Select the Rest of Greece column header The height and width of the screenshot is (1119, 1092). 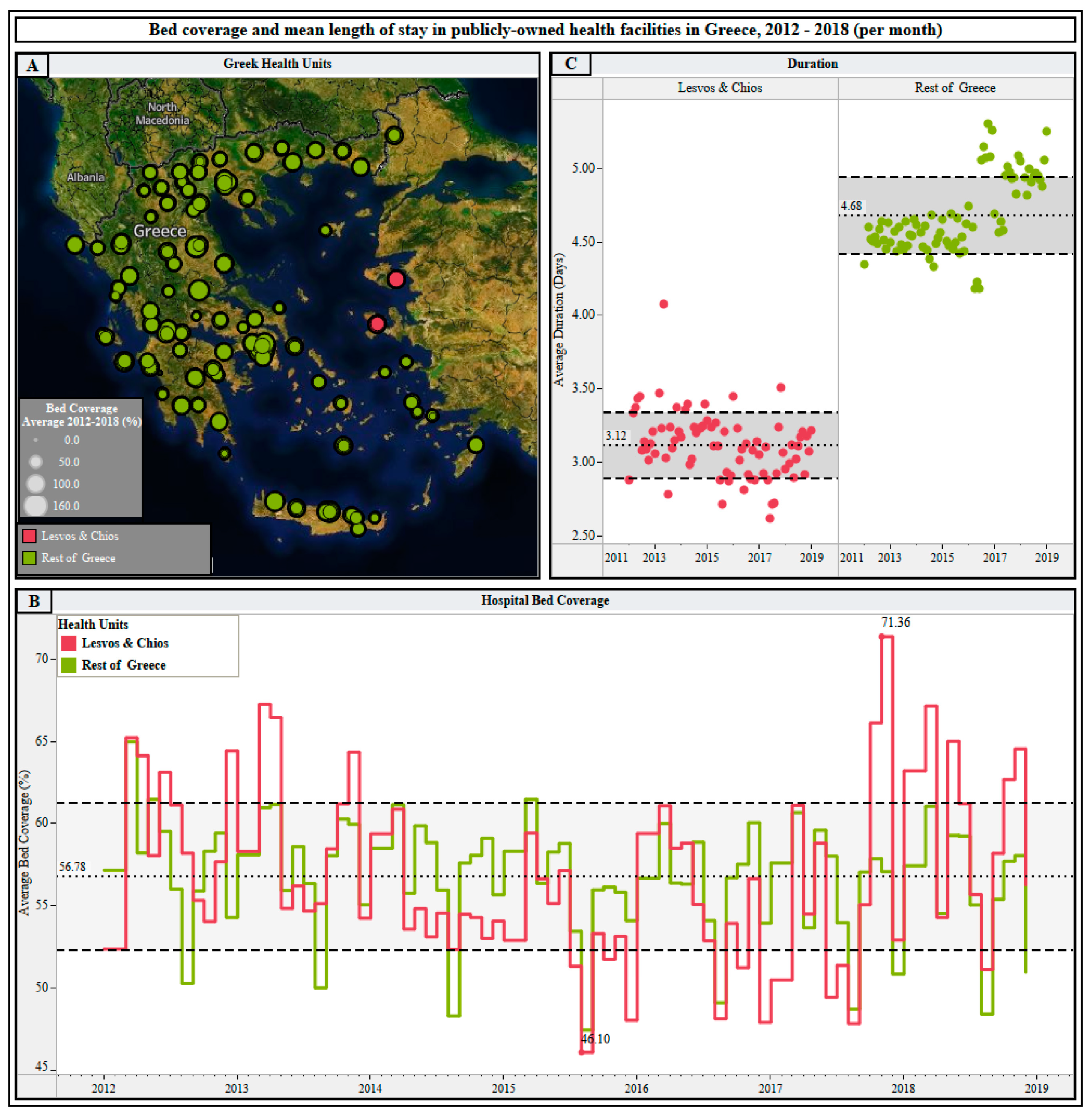[x=955, y=88]
